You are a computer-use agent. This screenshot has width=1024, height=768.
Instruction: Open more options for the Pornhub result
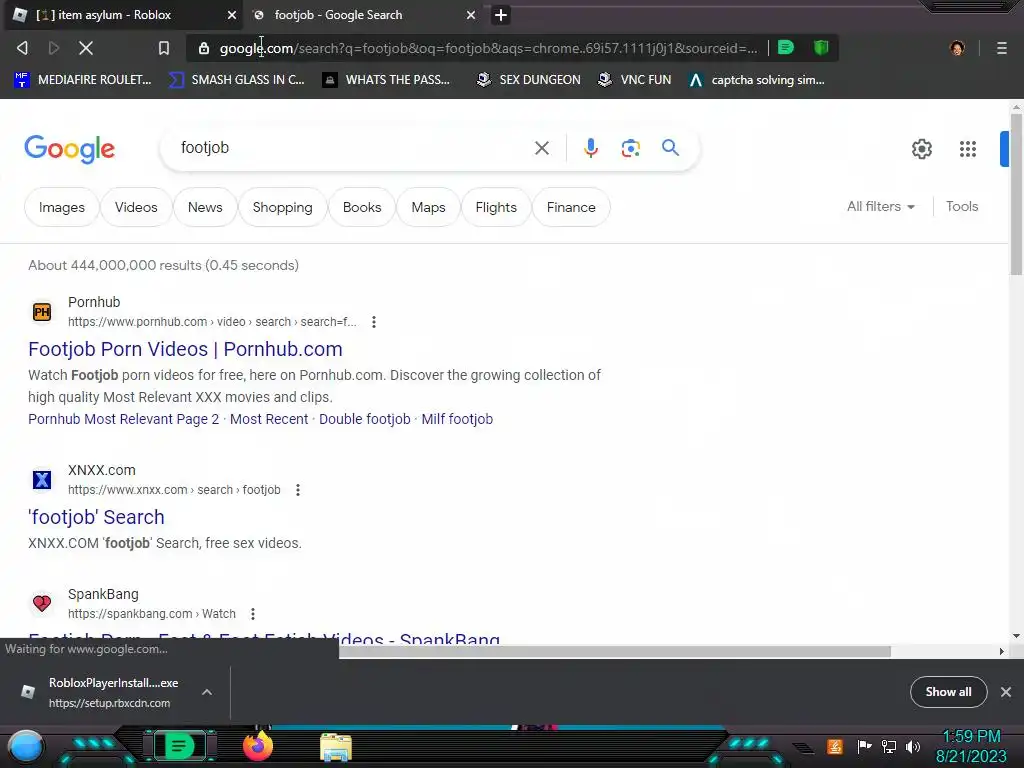click(x=374, y=322)
